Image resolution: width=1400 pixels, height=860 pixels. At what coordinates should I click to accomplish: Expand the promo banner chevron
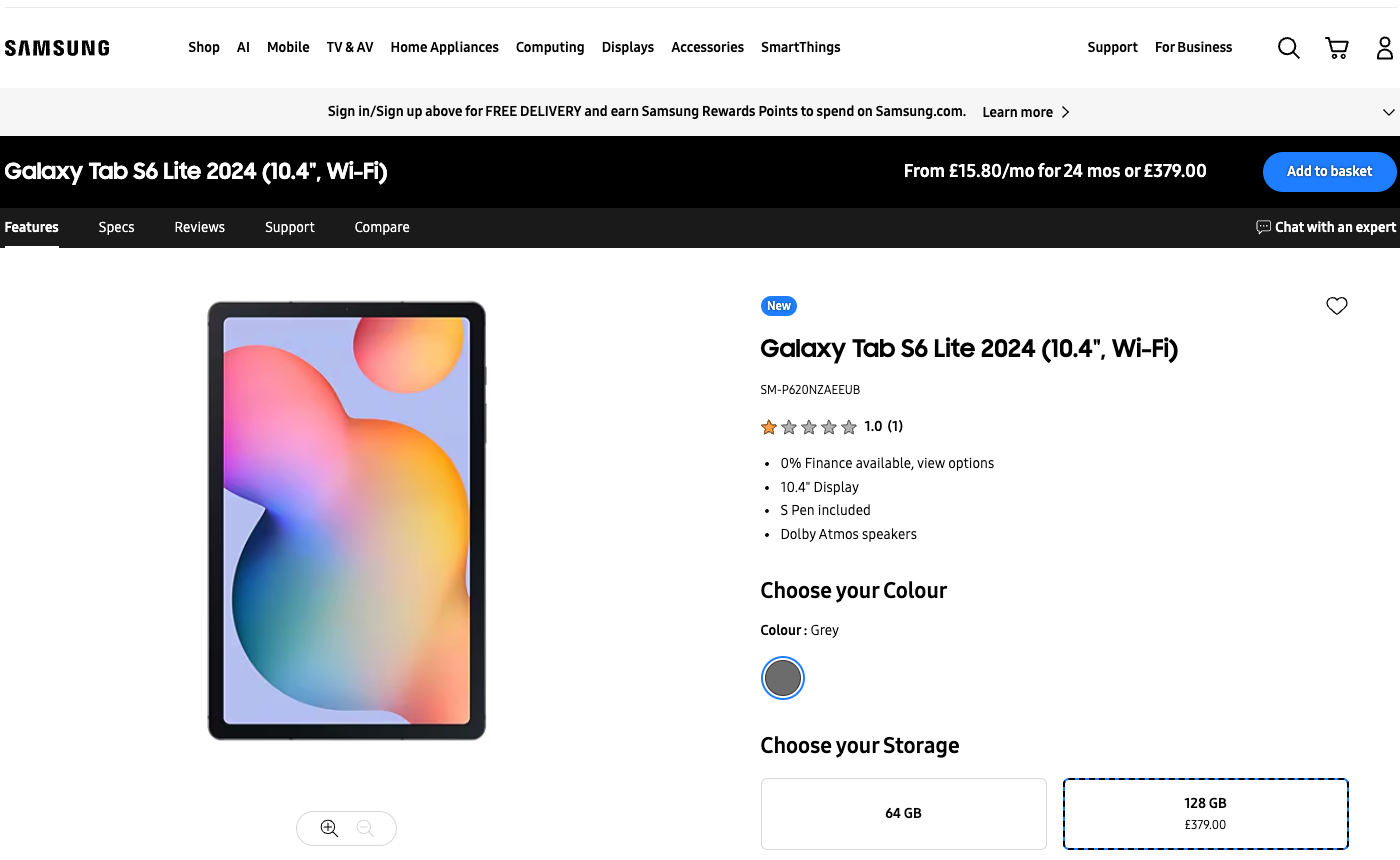tap(1388, 112)
